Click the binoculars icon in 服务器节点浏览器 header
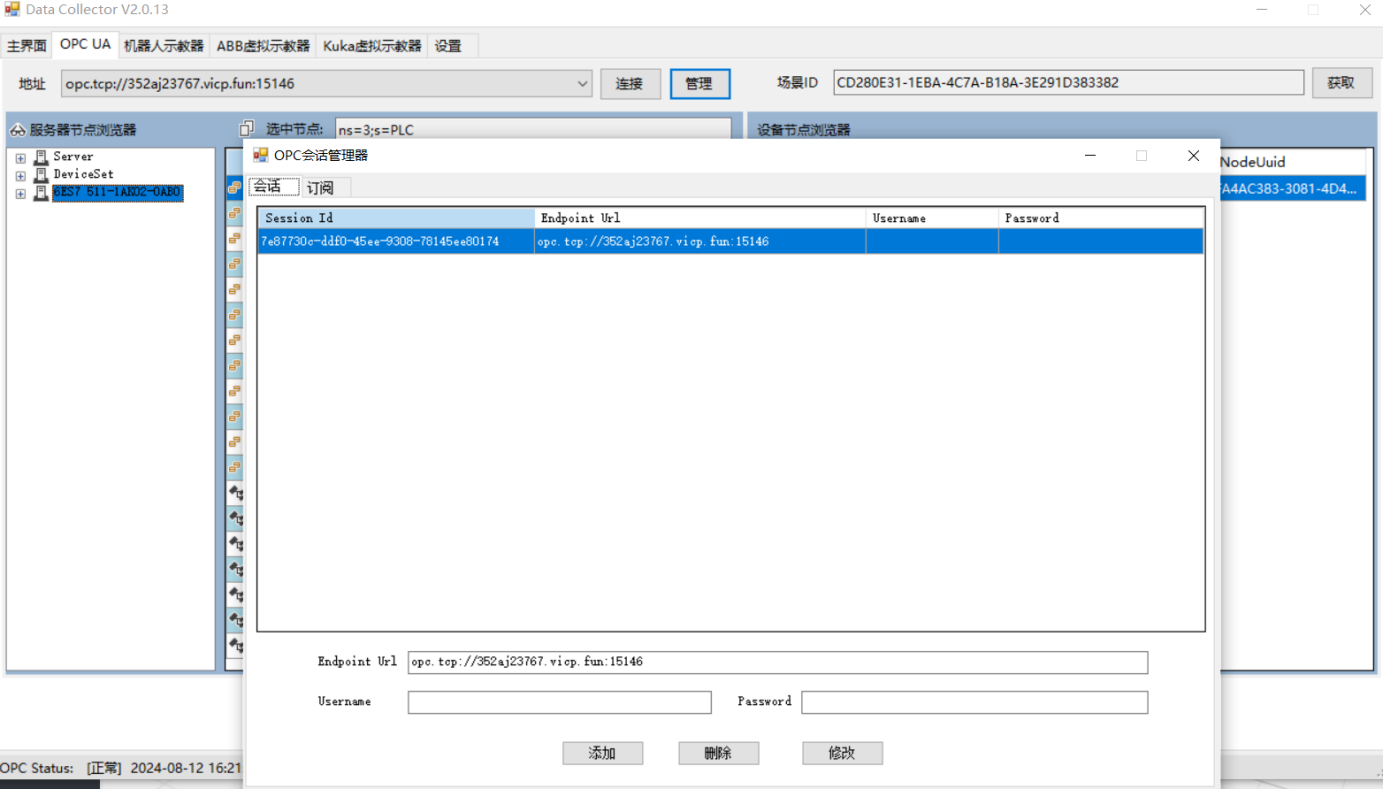 coord(17,130)
